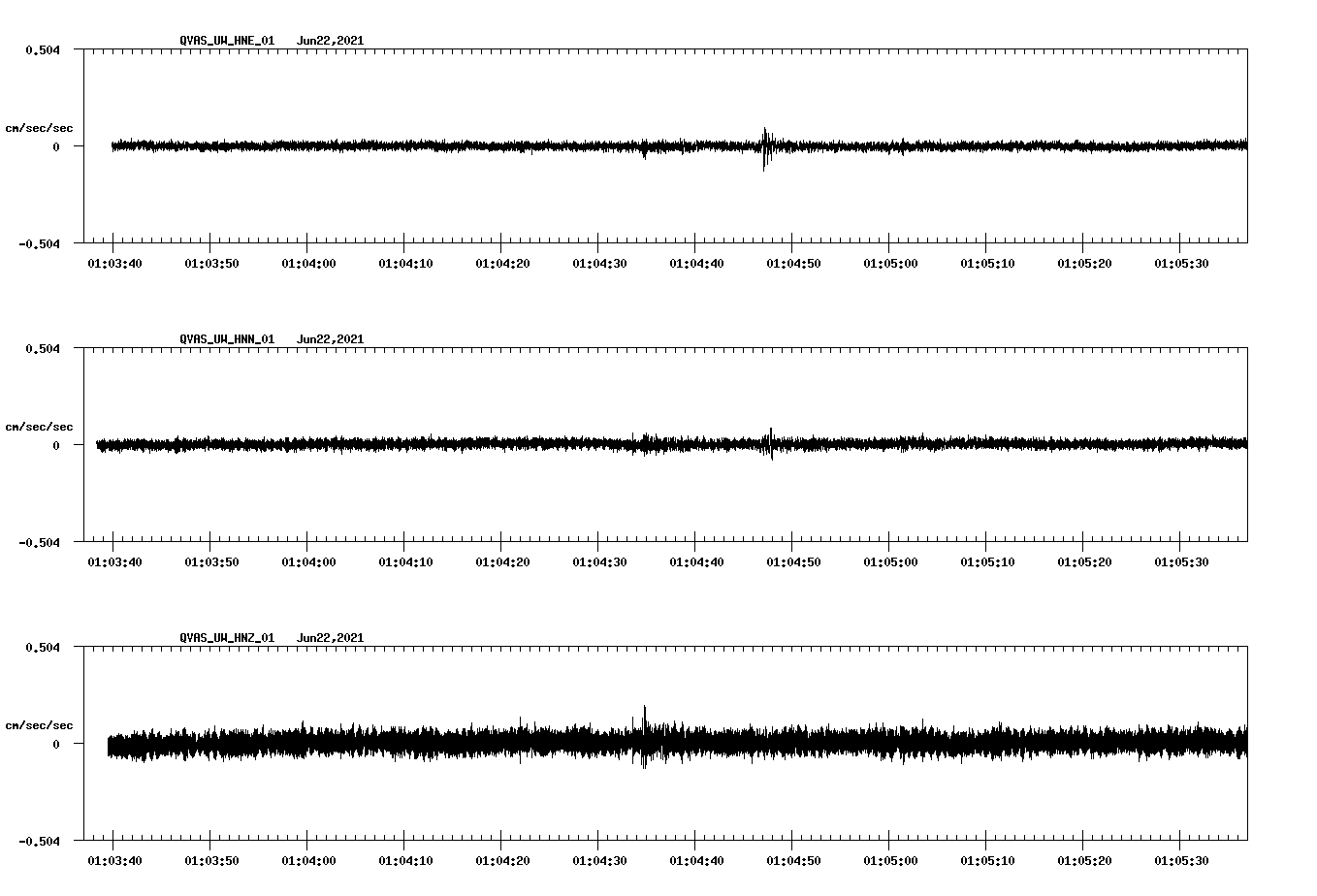Select the Jun22,2021 date on HNE plot
The height and width of the screenshot is (896, 1317).
330,41
